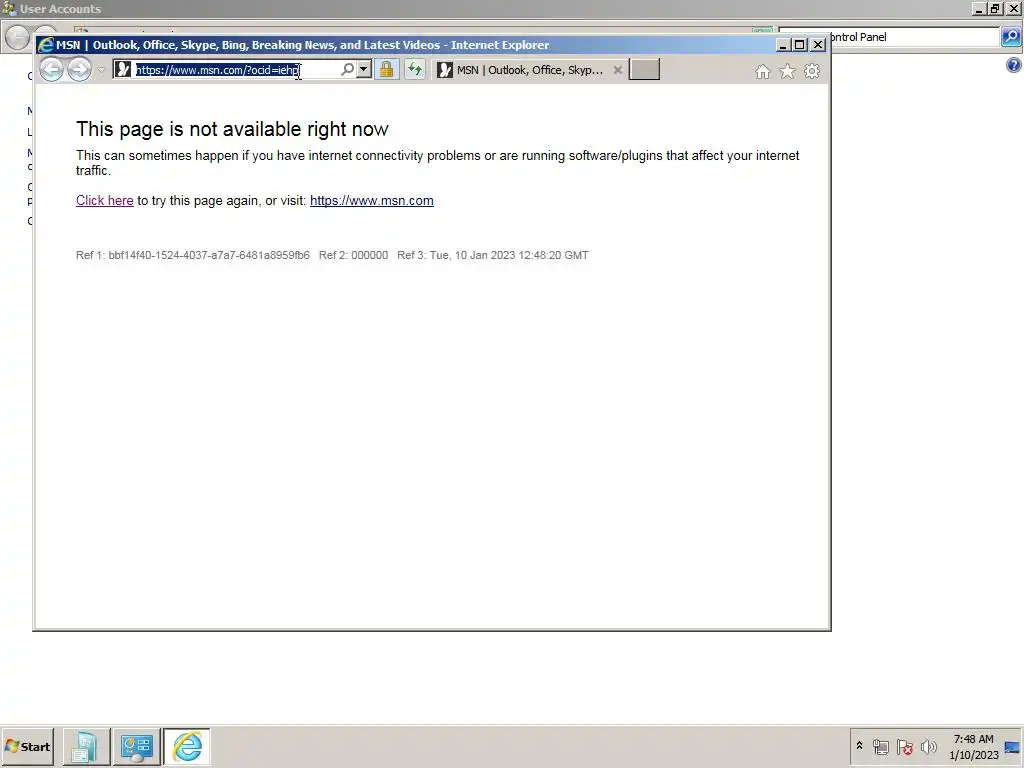The image size is (1024, 768).
Task: Click the Ref 1 reference ID text
Action: click(193, 255)
